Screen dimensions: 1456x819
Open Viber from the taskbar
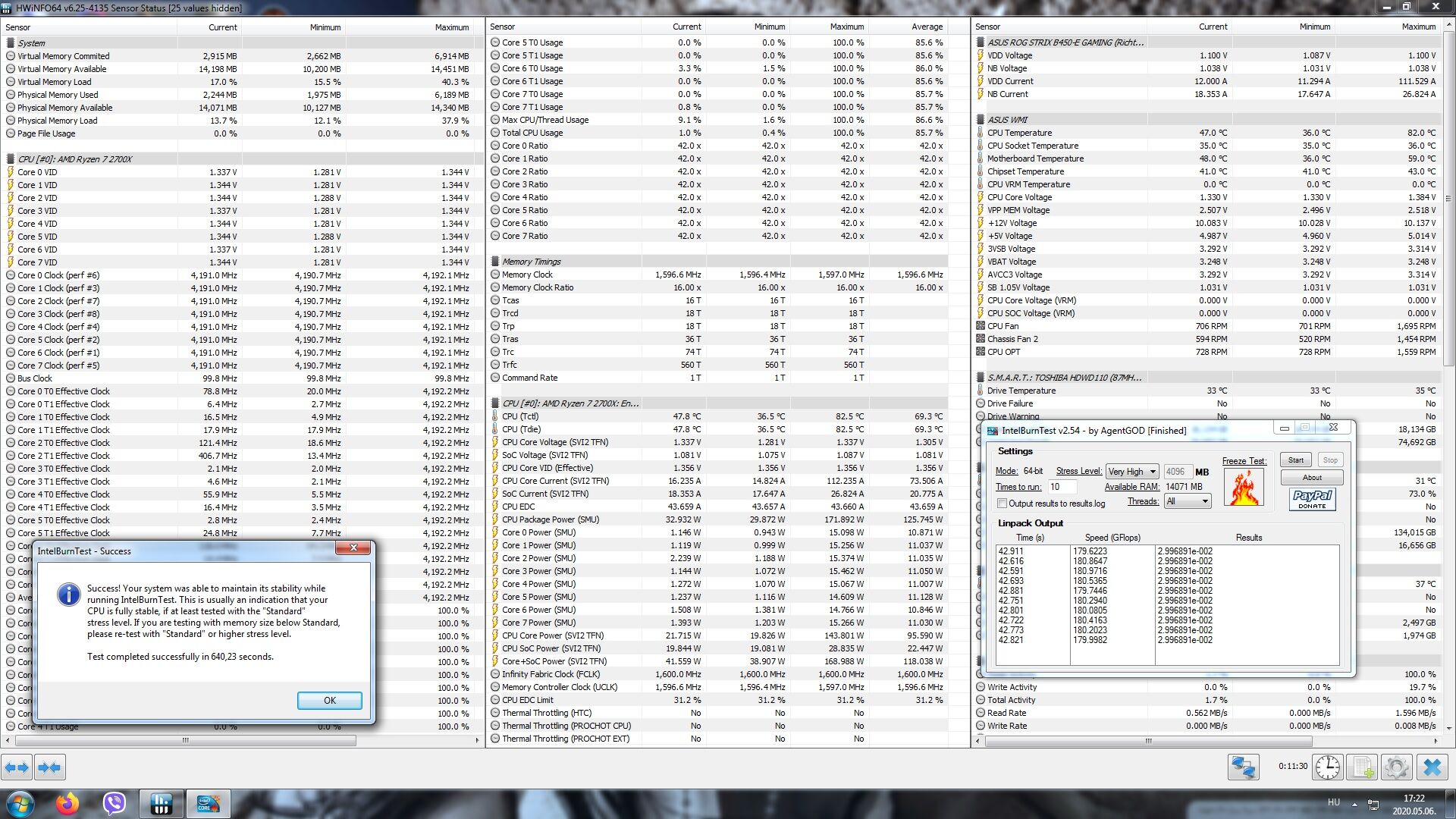(x=115, y=804)
